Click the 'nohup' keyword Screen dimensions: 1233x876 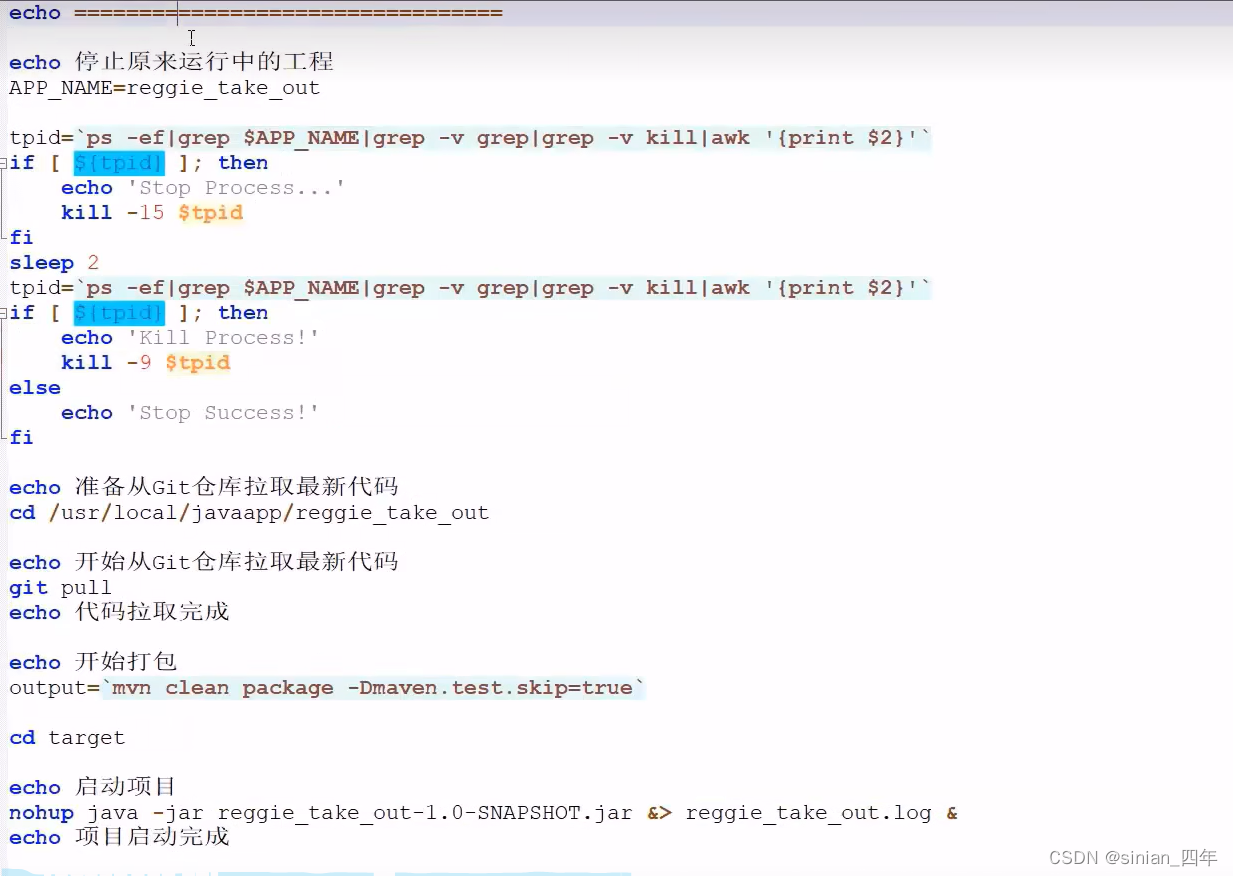tap(42, 813)
